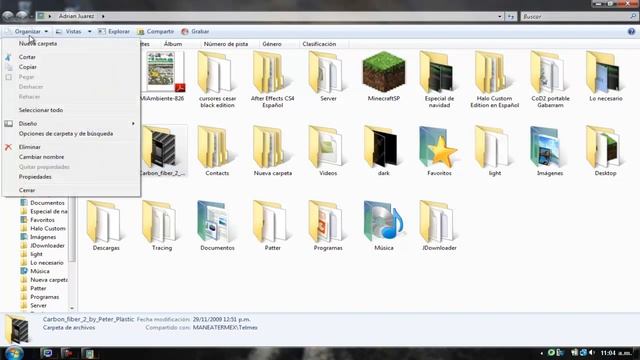Open the Documentos library folder icon
This screenshot has width=640, height=360.
click(x=217, y=222)
